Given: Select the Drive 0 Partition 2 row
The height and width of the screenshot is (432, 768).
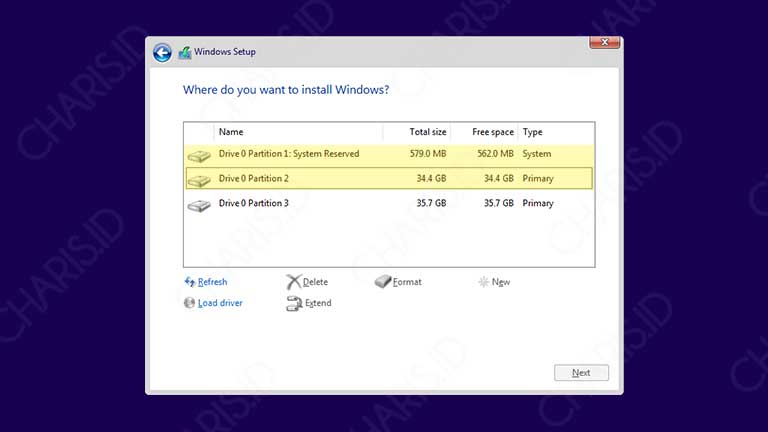Looking at the screenshot, I should coord(389,178).
